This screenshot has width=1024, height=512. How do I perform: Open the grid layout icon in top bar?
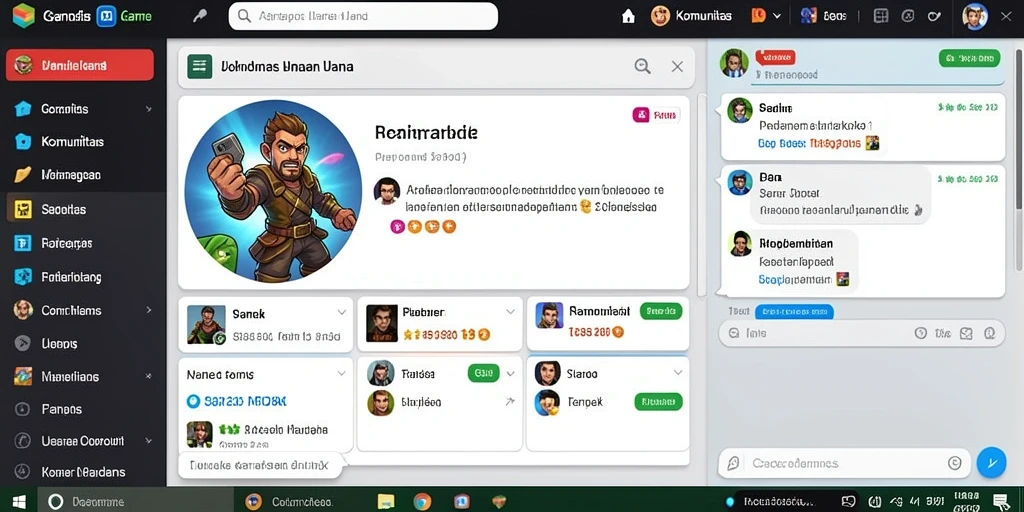[881, 16]
